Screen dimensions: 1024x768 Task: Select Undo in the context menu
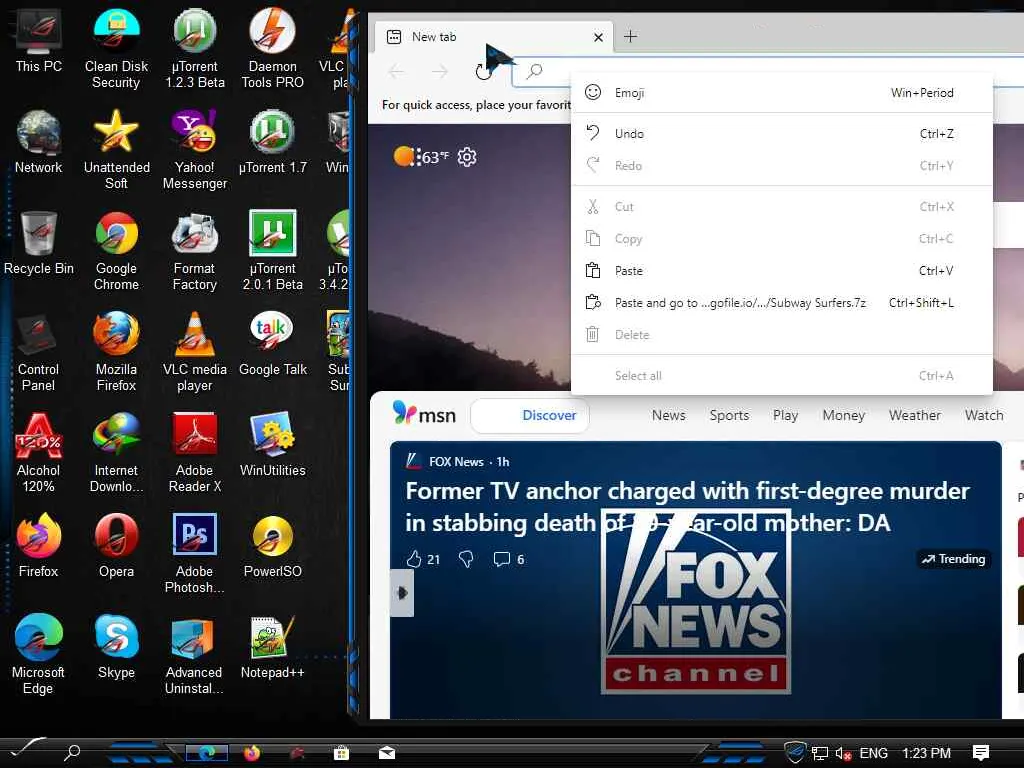tap(782, 134)
